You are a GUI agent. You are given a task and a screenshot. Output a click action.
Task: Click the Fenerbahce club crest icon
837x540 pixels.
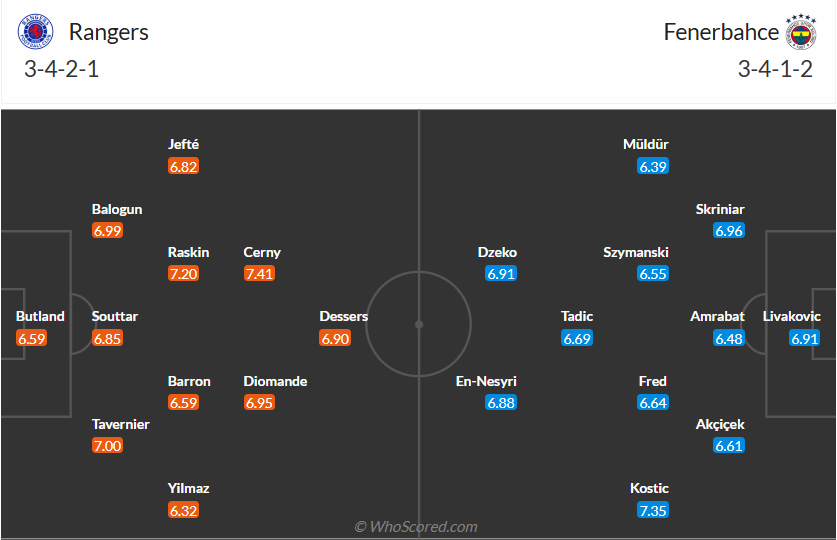tap(799, 32)
